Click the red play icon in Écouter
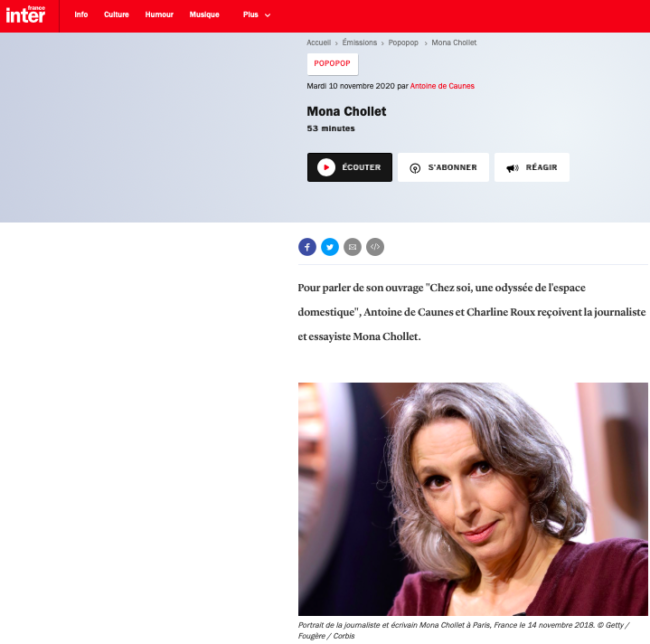 point(326,167)
